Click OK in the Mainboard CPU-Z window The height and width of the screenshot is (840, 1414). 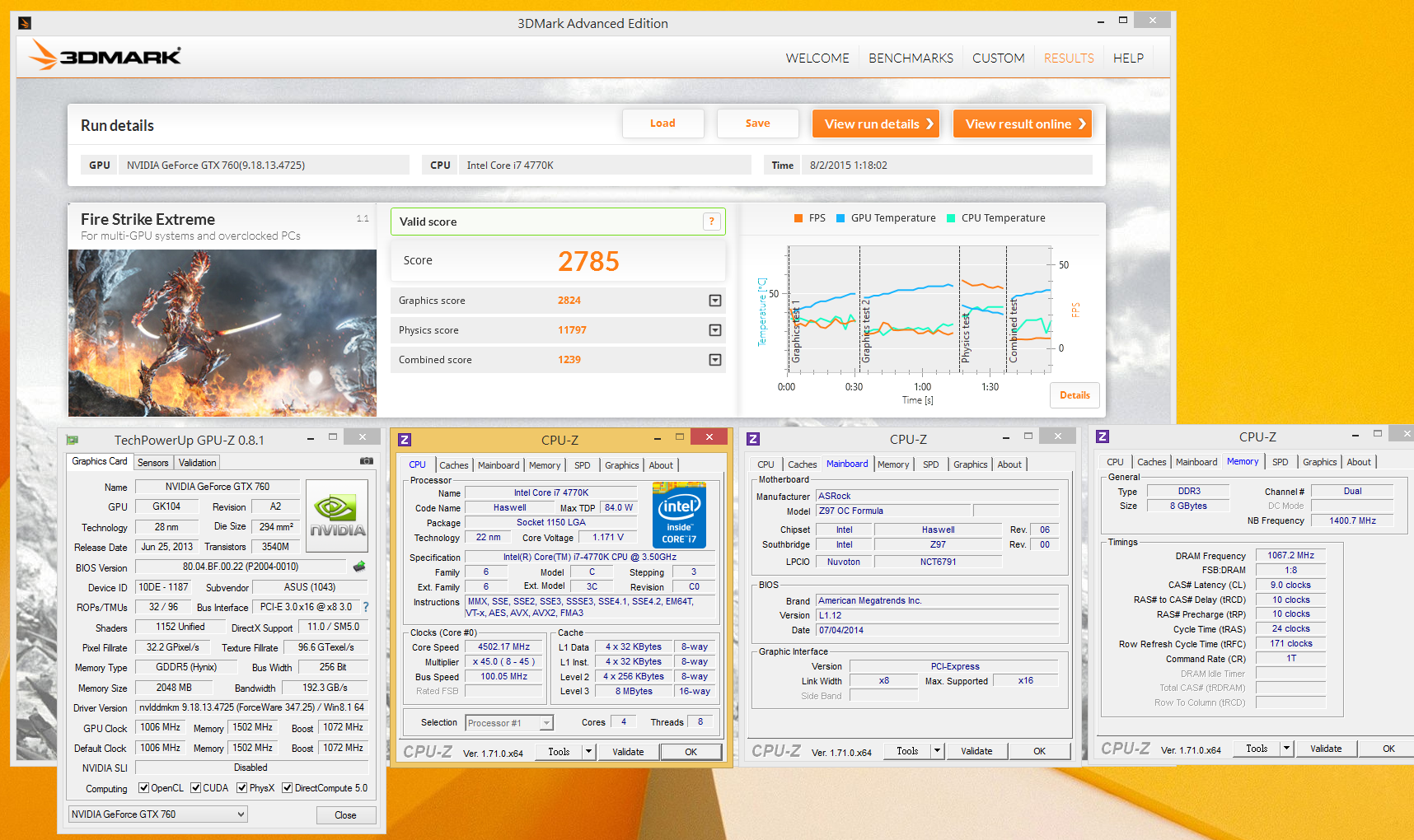(1039, 751)
